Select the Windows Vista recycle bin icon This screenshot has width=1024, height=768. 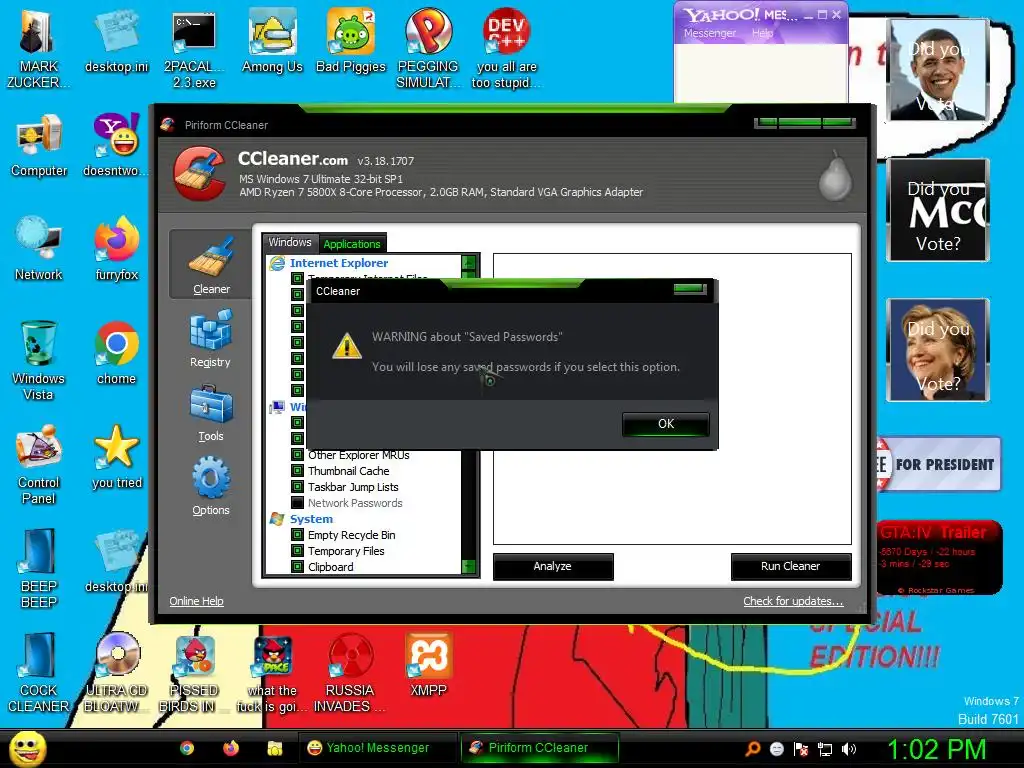(38, 361)
